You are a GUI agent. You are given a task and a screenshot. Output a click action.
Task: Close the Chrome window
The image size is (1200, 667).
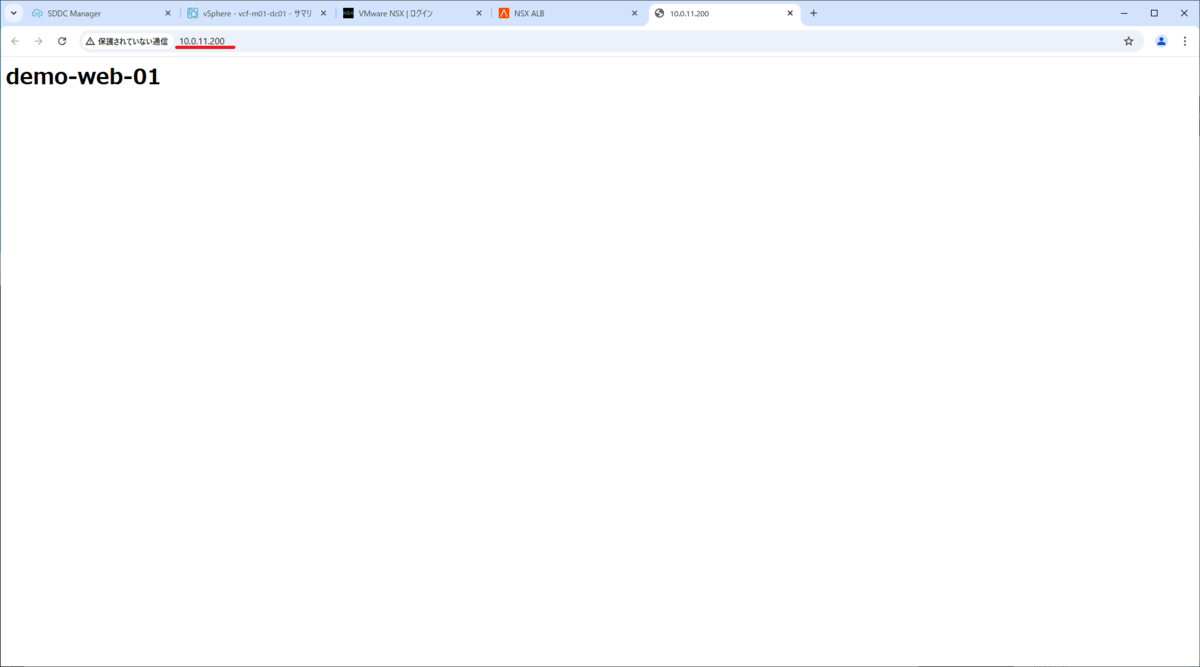point(1182,13)
